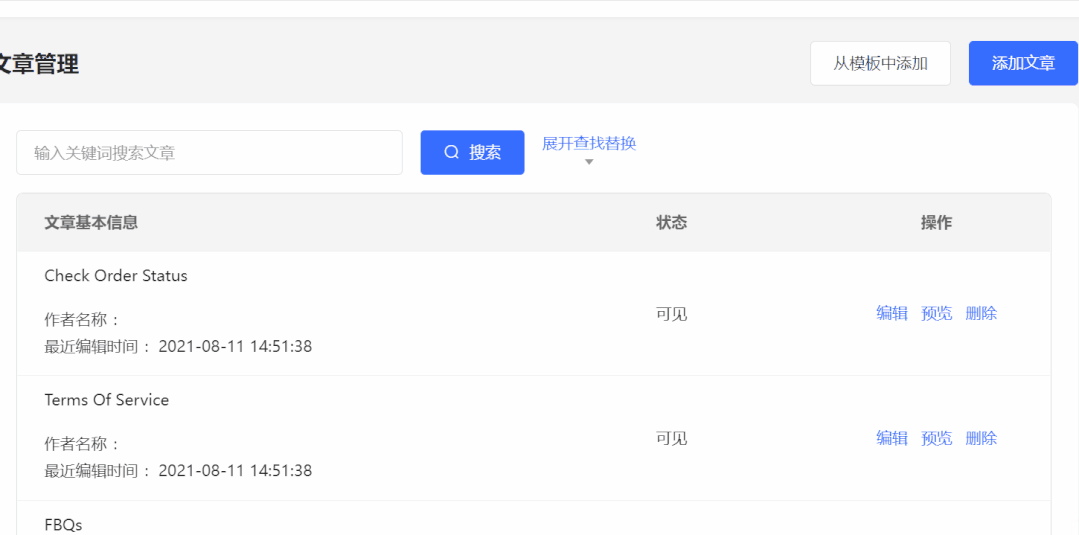Click the 添加文章 button
Viewport: 1079px width, 535px height.
[1023, 63]
